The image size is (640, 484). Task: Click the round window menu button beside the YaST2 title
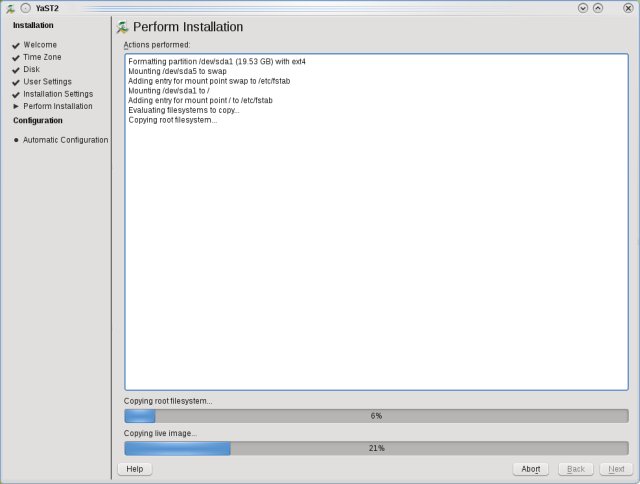[x=25, y=8]
